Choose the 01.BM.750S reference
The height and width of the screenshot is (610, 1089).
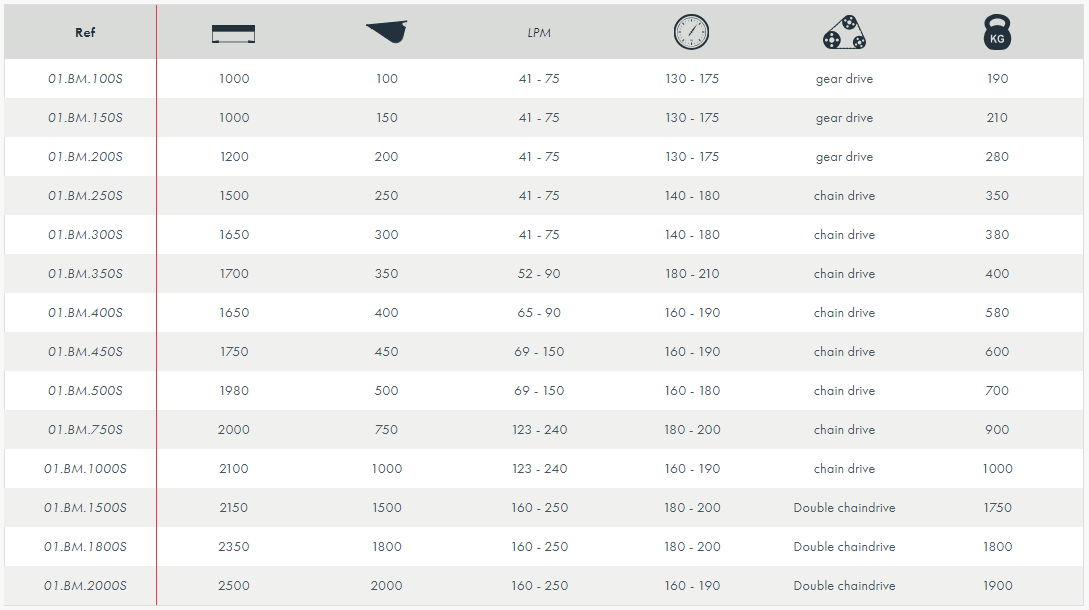click(85, 430)
